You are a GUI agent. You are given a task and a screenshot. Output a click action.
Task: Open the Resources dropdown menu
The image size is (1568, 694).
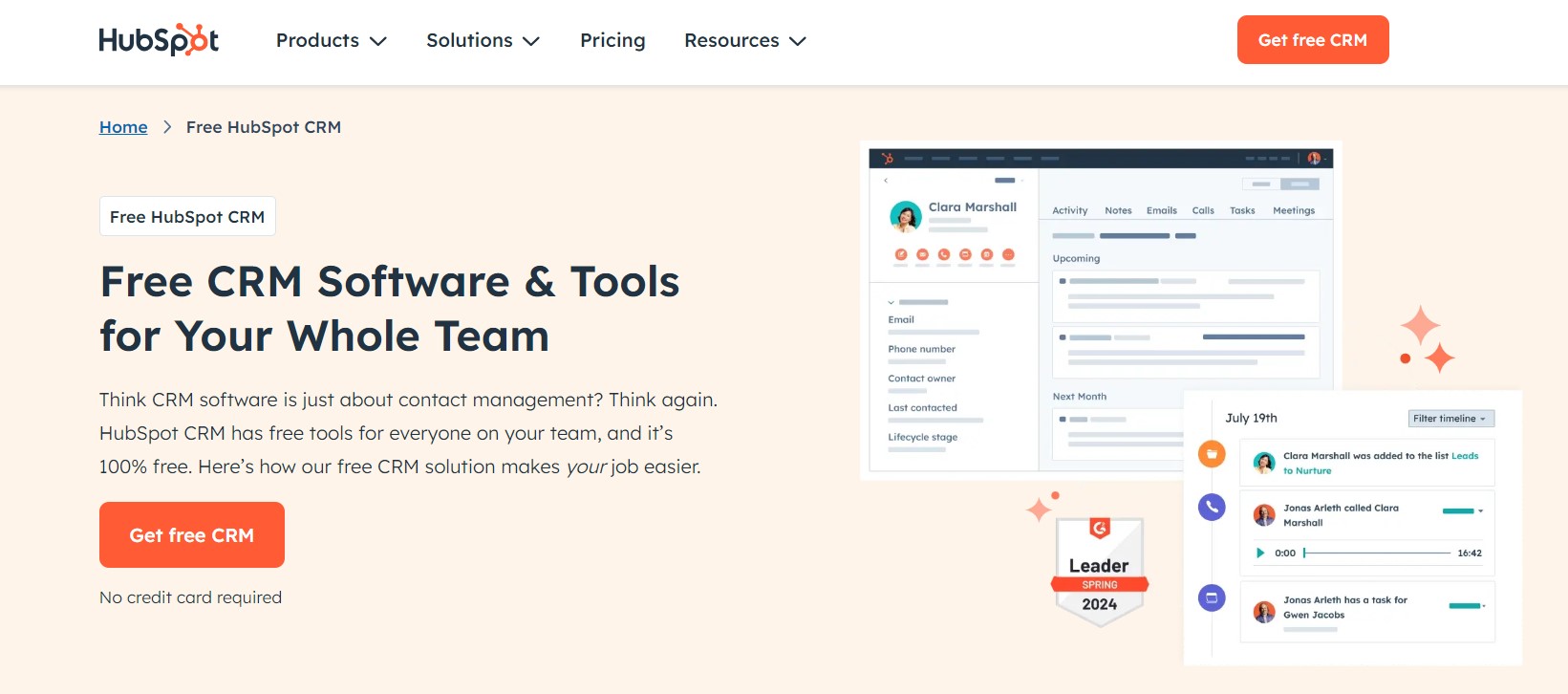click(x=745, y=40)
